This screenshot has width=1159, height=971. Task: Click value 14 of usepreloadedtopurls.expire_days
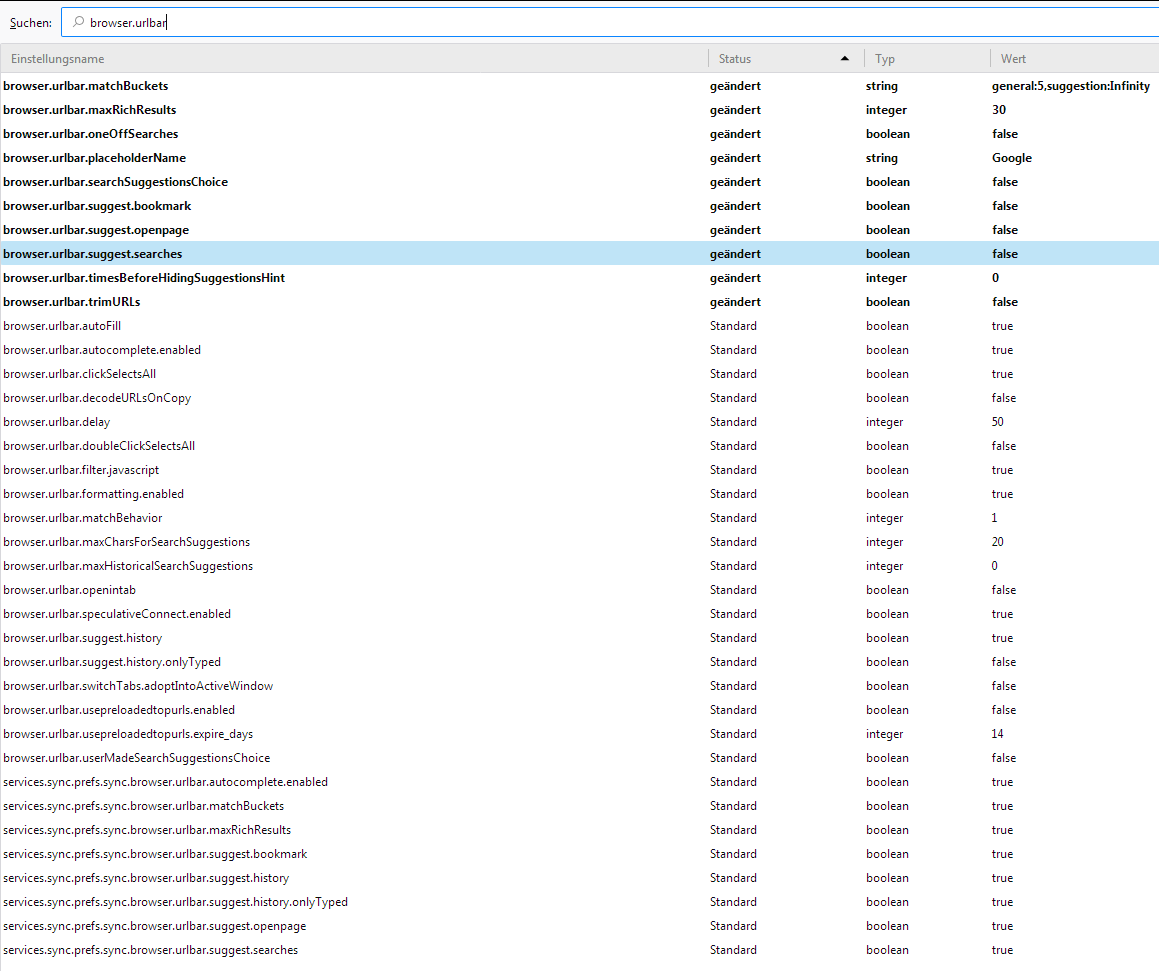[998, 734]
